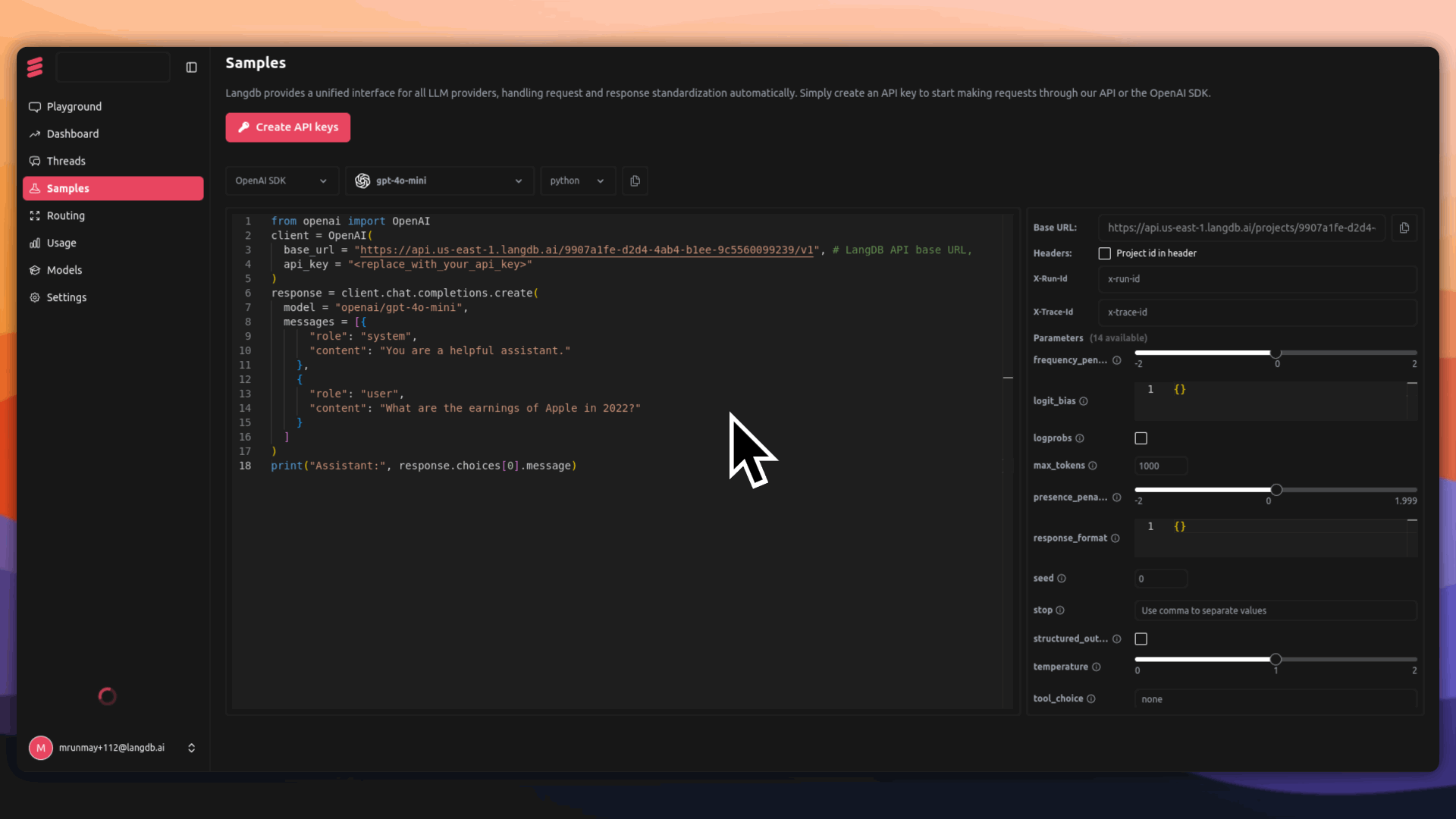Image resolution: width=1456 pixels, height=819 pixels.
Task: Enable the Project id in header checkbox
Action: coord(1104,253)
